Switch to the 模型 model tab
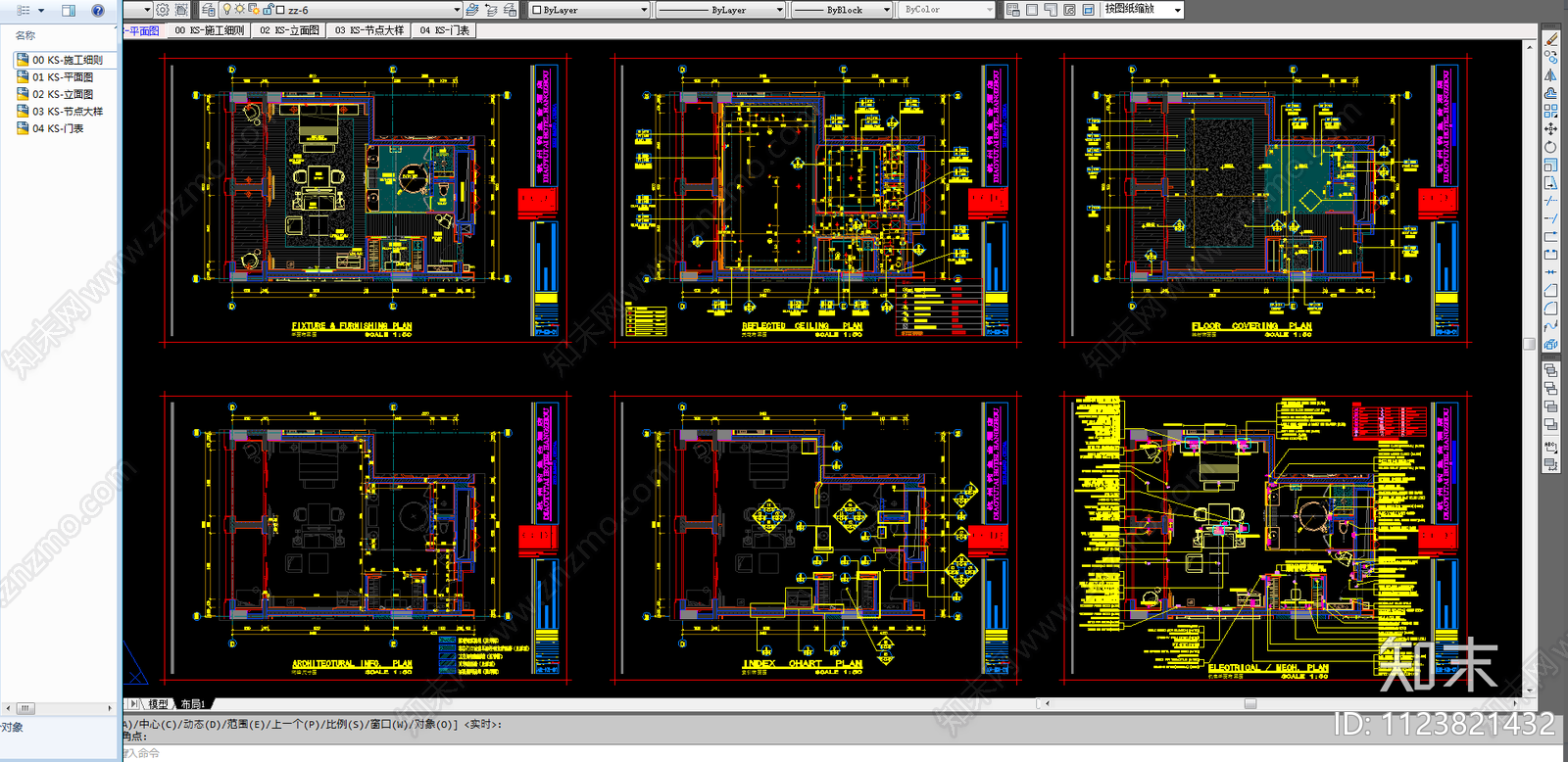Screen dimensions: 1568x762 pos(158,704)
